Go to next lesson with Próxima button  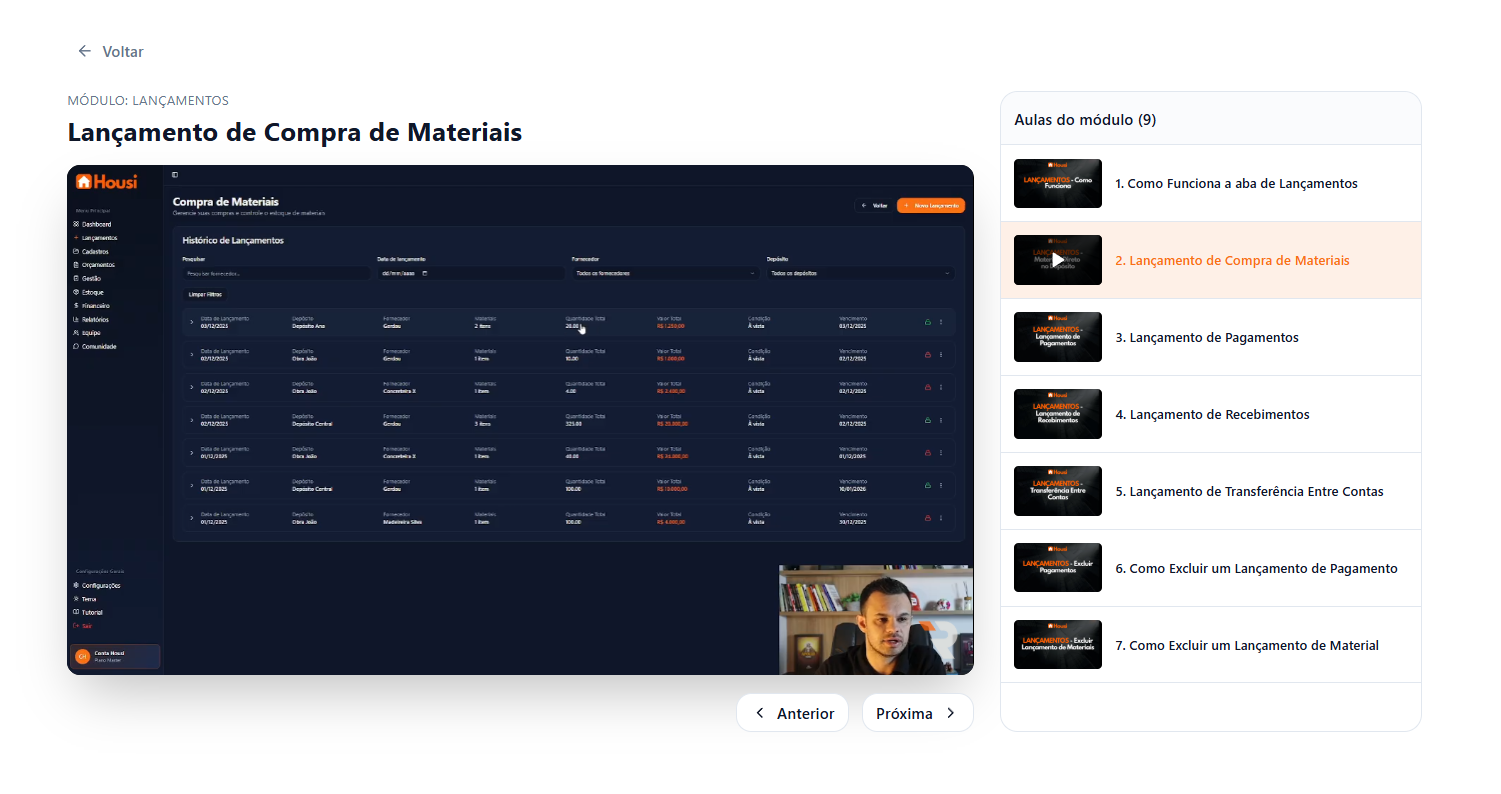(917, 713)
